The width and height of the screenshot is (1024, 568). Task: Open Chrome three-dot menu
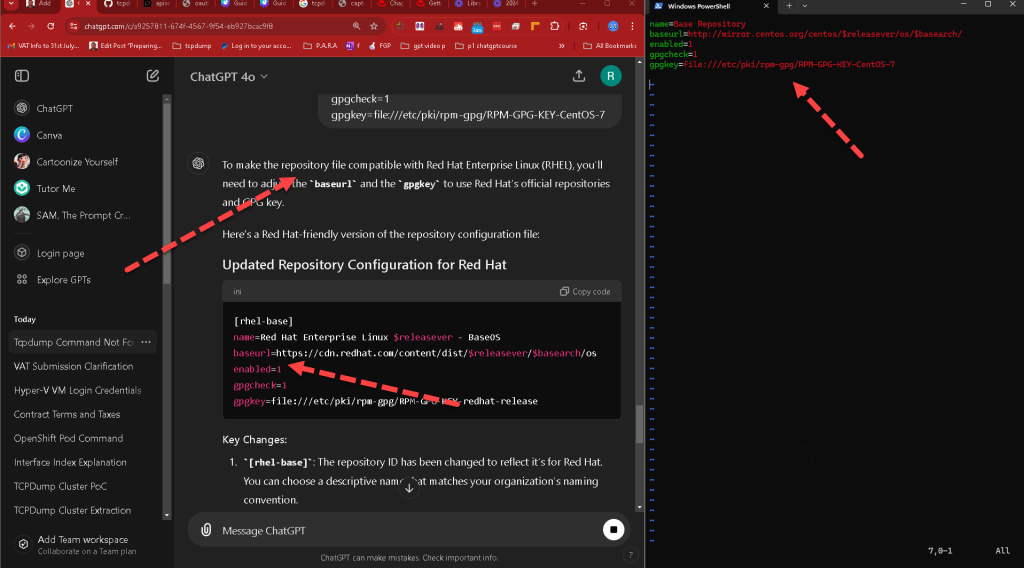632,26
